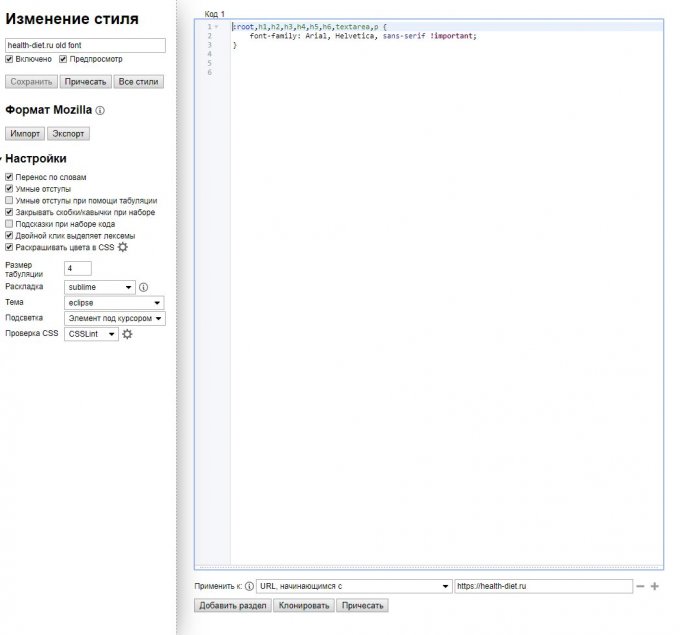Collapse the code fold arrow on line 1
Image resolution: width=680 pixels, height=635 pixels.
click(x=217, y=27)
